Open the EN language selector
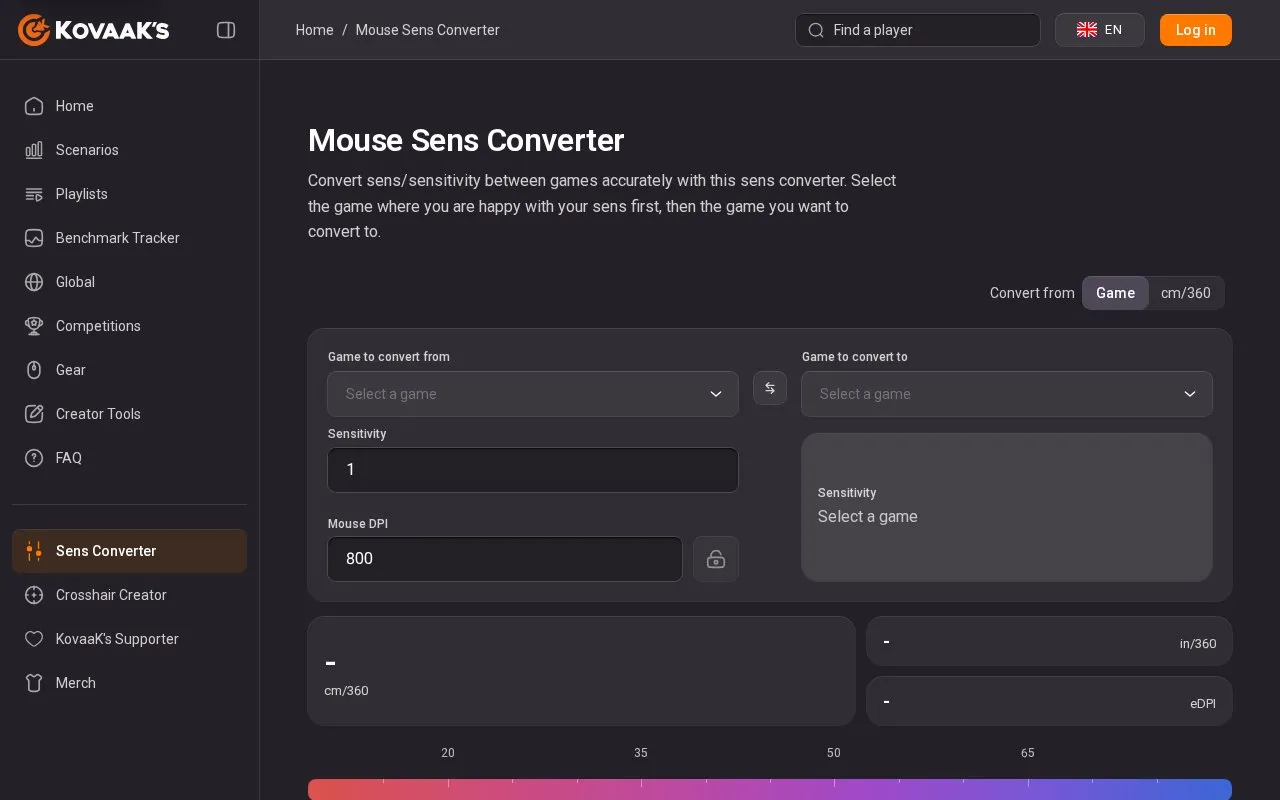The image size is (1280, 800). click(x=1100, y=30)
